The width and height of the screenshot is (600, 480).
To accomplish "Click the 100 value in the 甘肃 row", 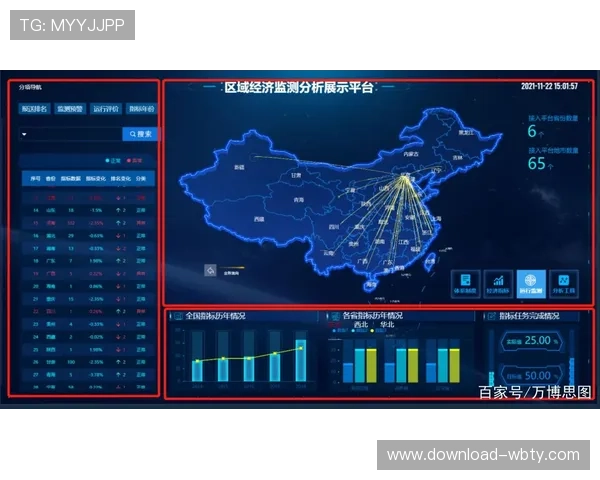I will (x=71, y=362).
